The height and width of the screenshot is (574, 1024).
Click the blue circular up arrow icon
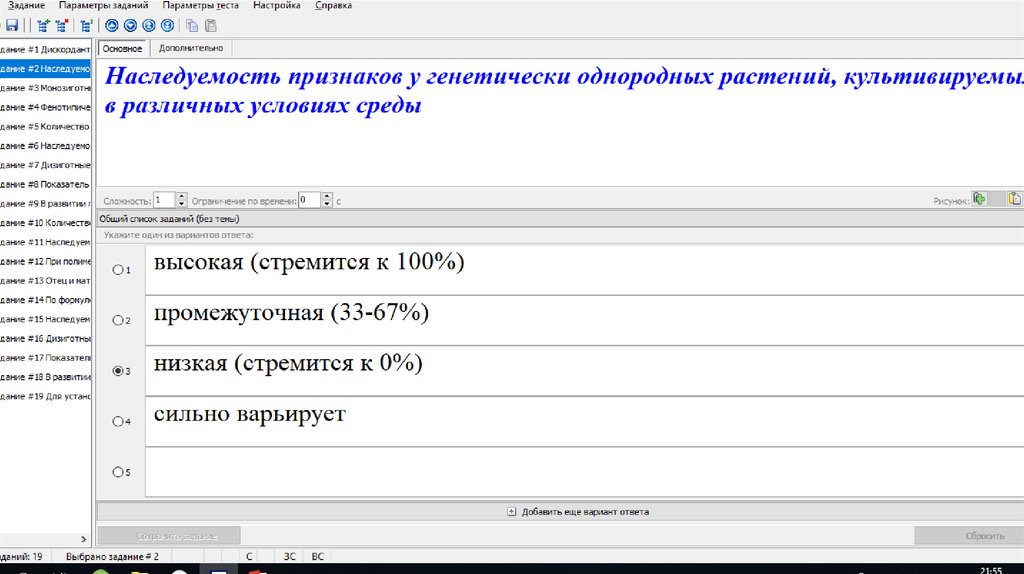tap(112, 26)
